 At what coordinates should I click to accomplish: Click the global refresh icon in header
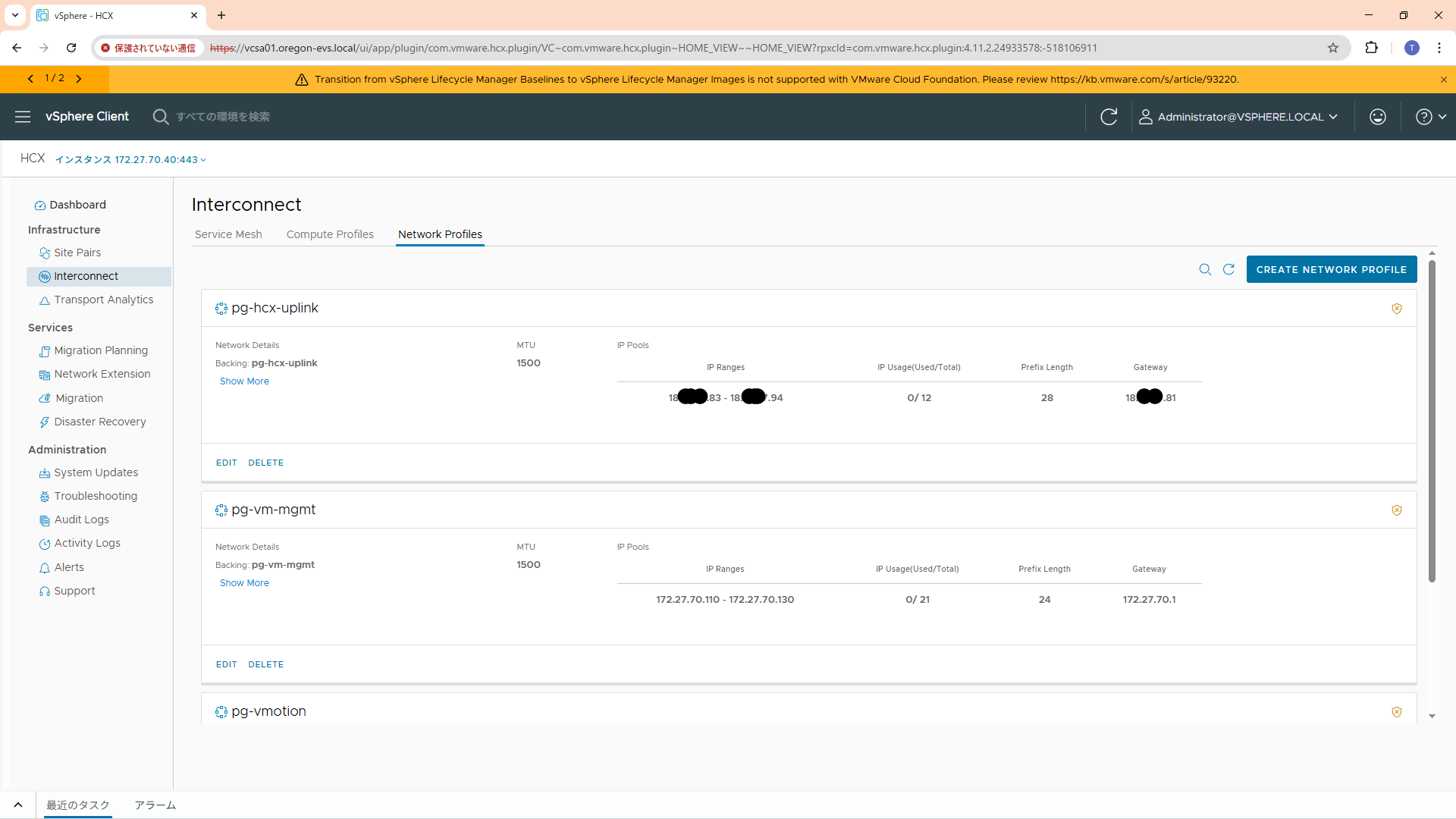point(1109,117)
